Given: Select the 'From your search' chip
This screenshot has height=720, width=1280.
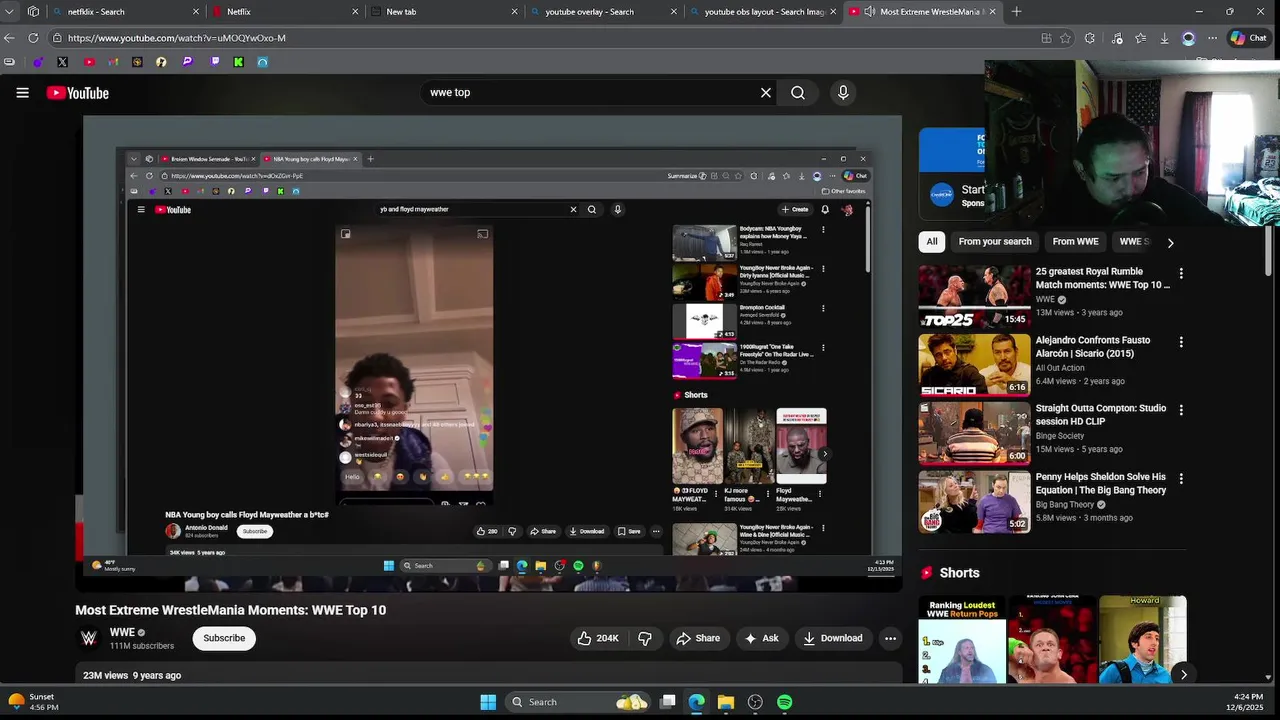Looking at the screenshot, I should pos(995,241).
